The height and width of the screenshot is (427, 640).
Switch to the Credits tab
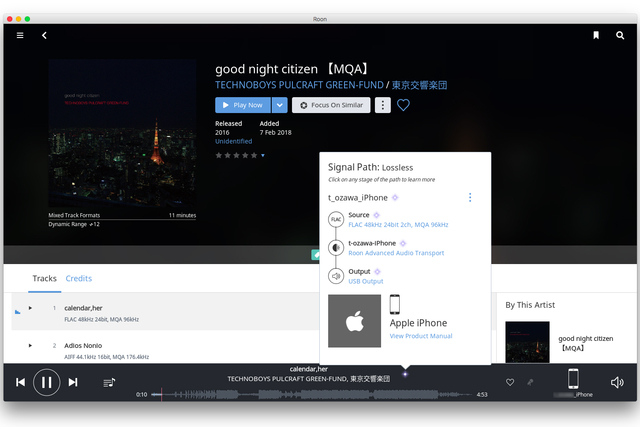click(79, 278)
